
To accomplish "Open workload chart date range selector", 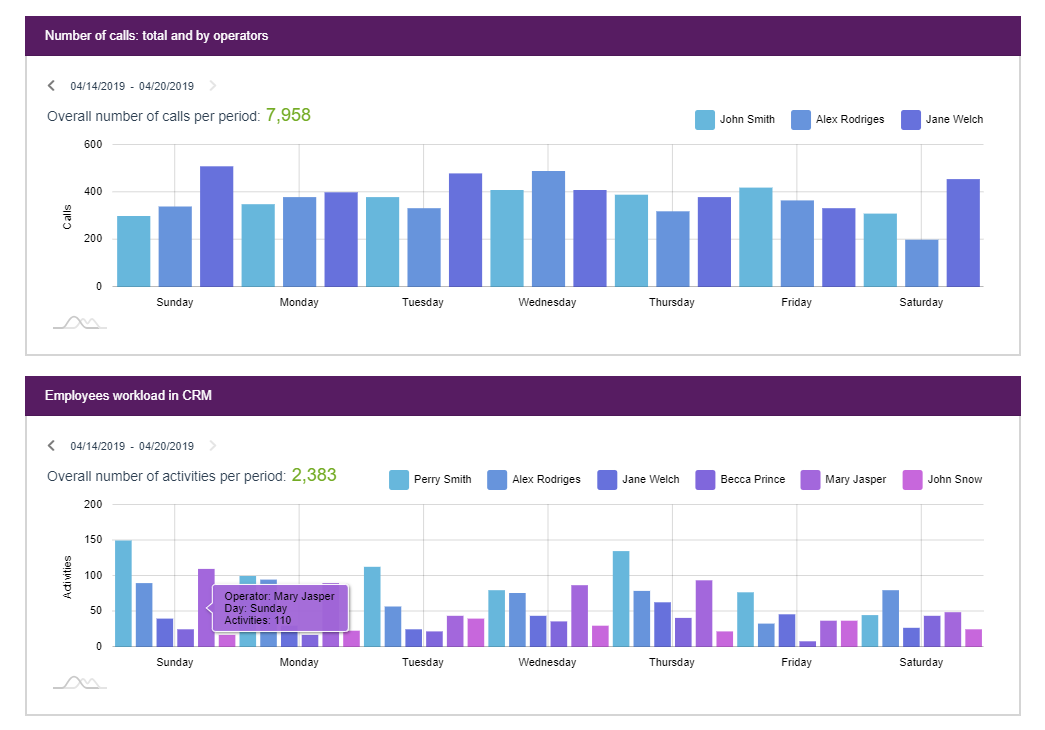I will [132, 446].
